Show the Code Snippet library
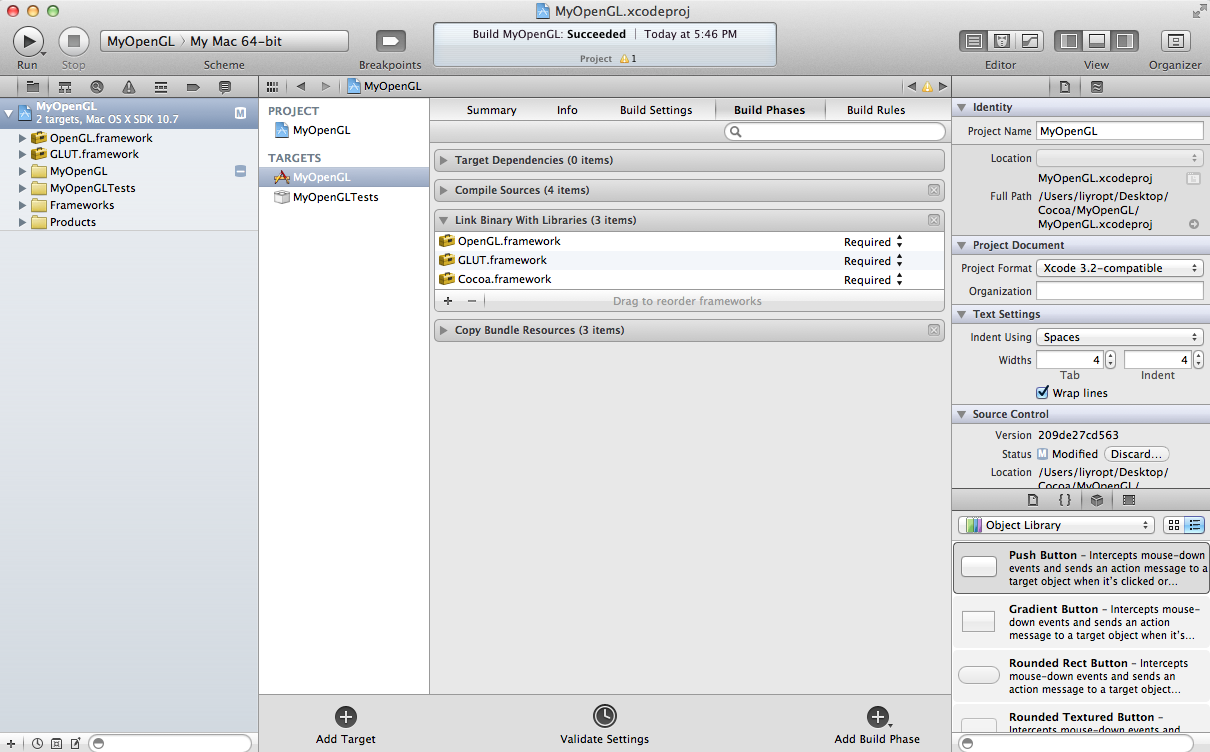This screenshot has width=1210, height=752. click(x=1065, y=500)
